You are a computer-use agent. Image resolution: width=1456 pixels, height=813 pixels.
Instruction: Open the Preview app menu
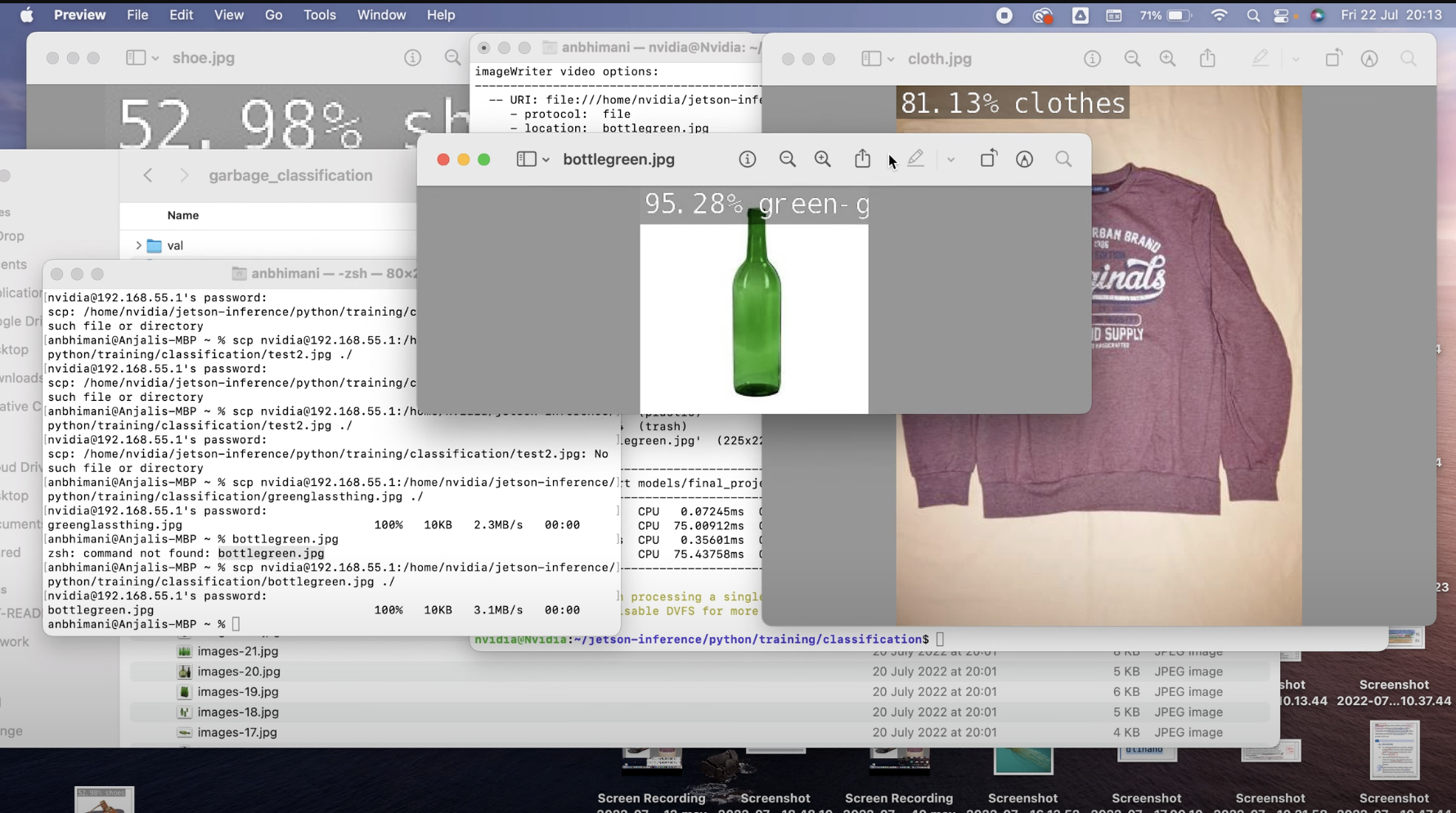pos(79,15)
